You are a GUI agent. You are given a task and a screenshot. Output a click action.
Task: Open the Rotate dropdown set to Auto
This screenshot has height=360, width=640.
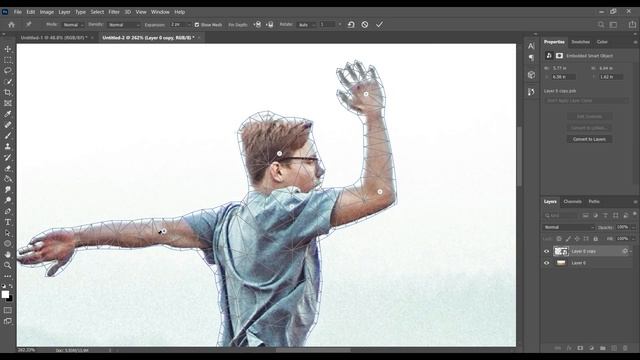tap(307, 25)
